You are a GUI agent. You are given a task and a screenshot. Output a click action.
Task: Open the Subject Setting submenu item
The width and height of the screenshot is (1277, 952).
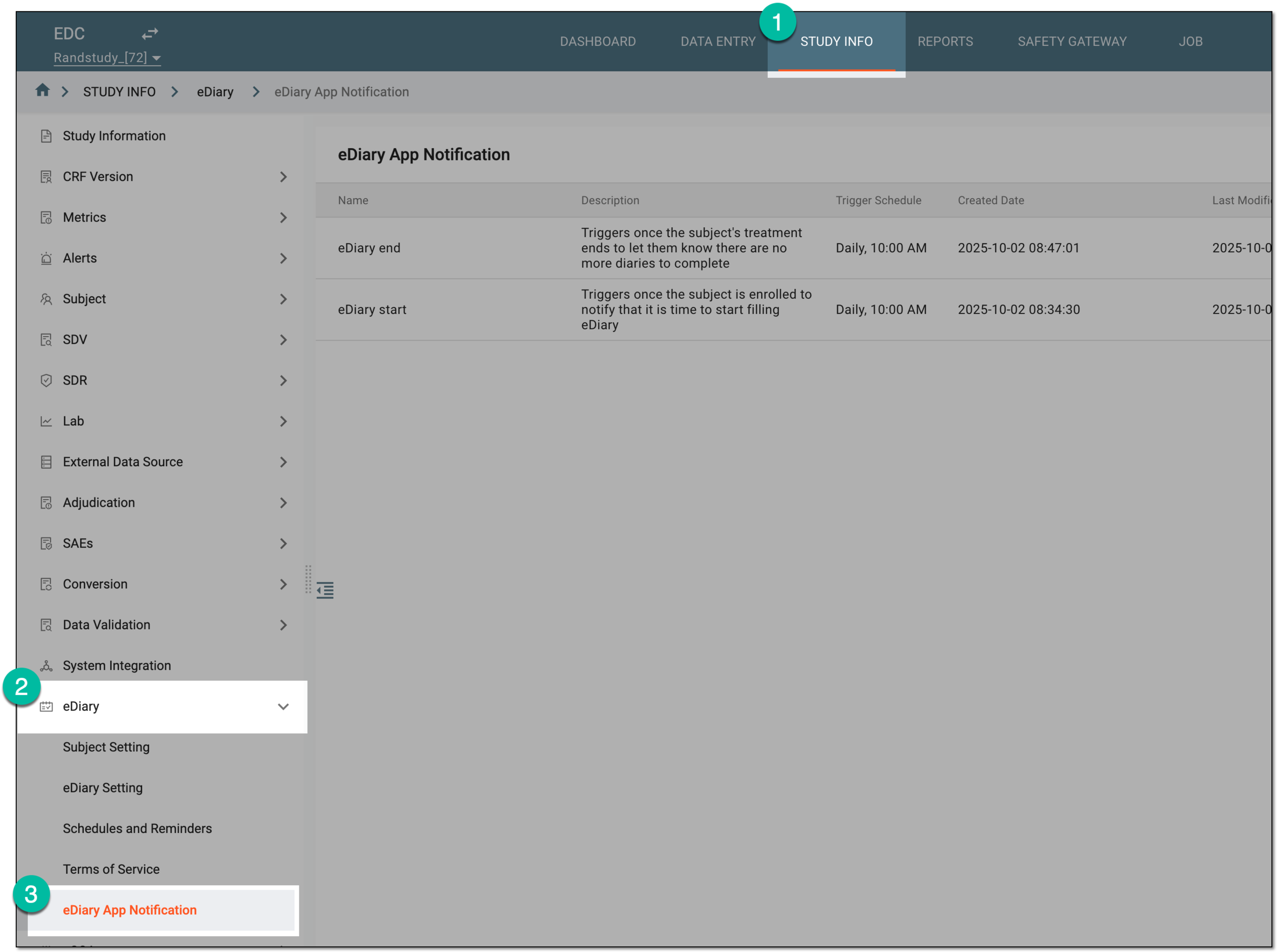[106, 747]
